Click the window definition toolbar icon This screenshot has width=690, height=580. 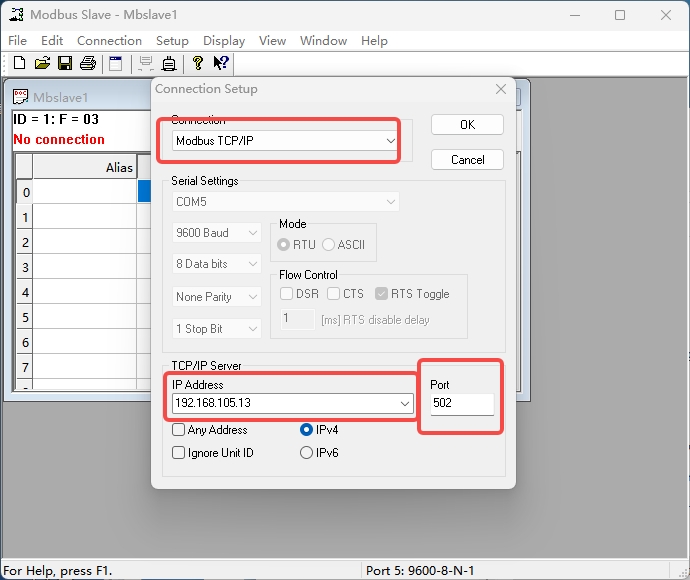pos(116,64)
